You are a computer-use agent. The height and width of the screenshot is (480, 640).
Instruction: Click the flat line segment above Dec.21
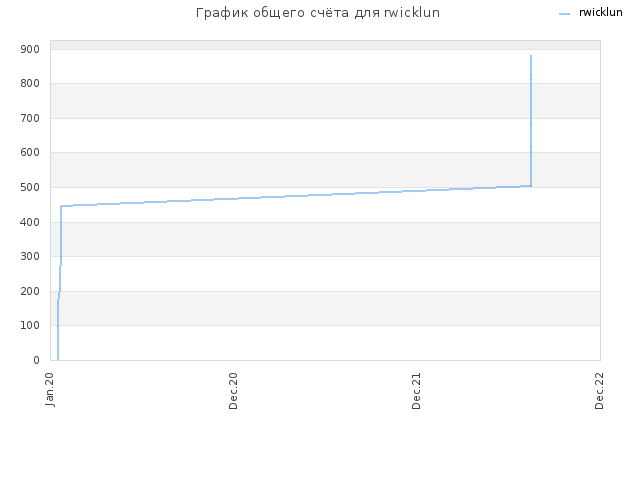point(416,191)
